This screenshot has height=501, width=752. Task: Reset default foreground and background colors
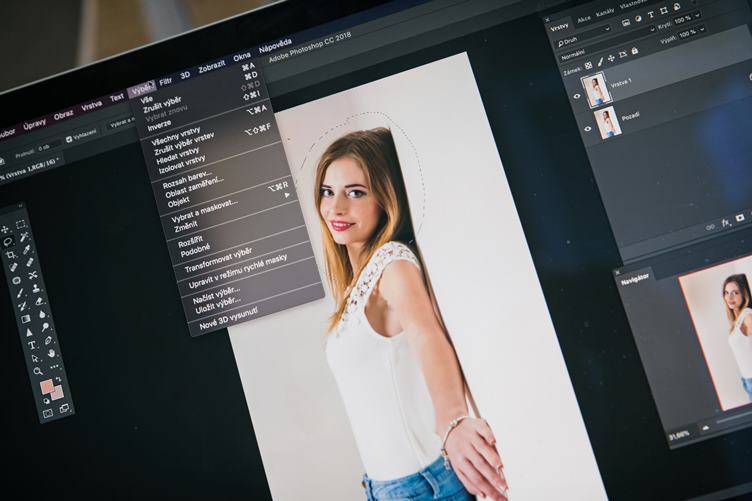[x=47, y=401]
